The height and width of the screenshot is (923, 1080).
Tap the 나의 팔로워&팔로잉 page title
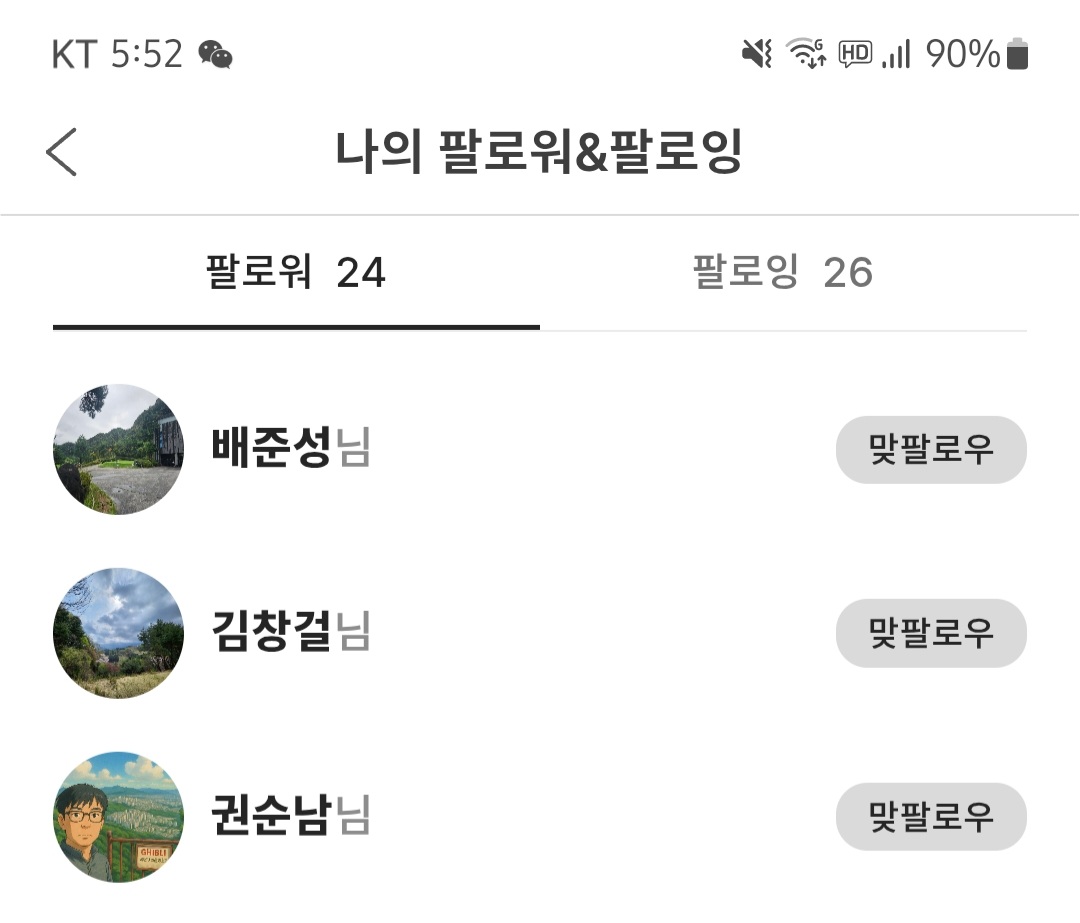point(538,152)
